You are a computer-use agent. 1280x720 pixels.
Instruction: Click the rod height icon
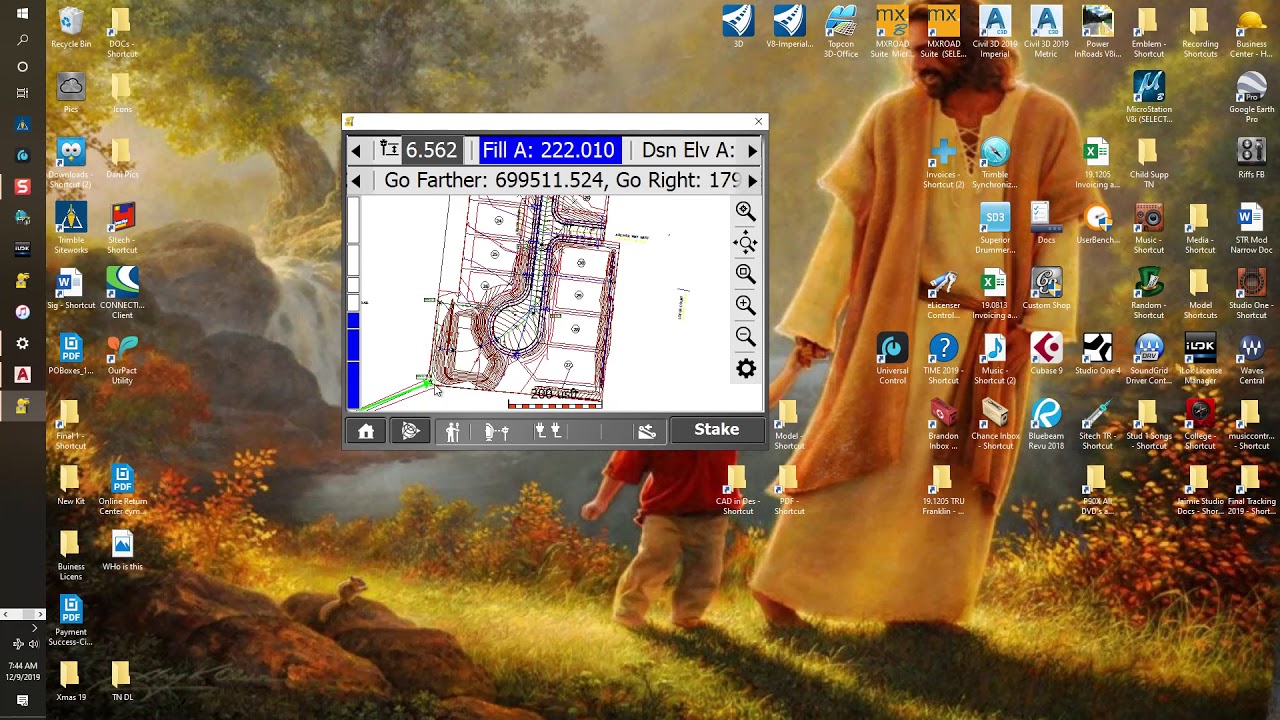[x=389, y=150]
